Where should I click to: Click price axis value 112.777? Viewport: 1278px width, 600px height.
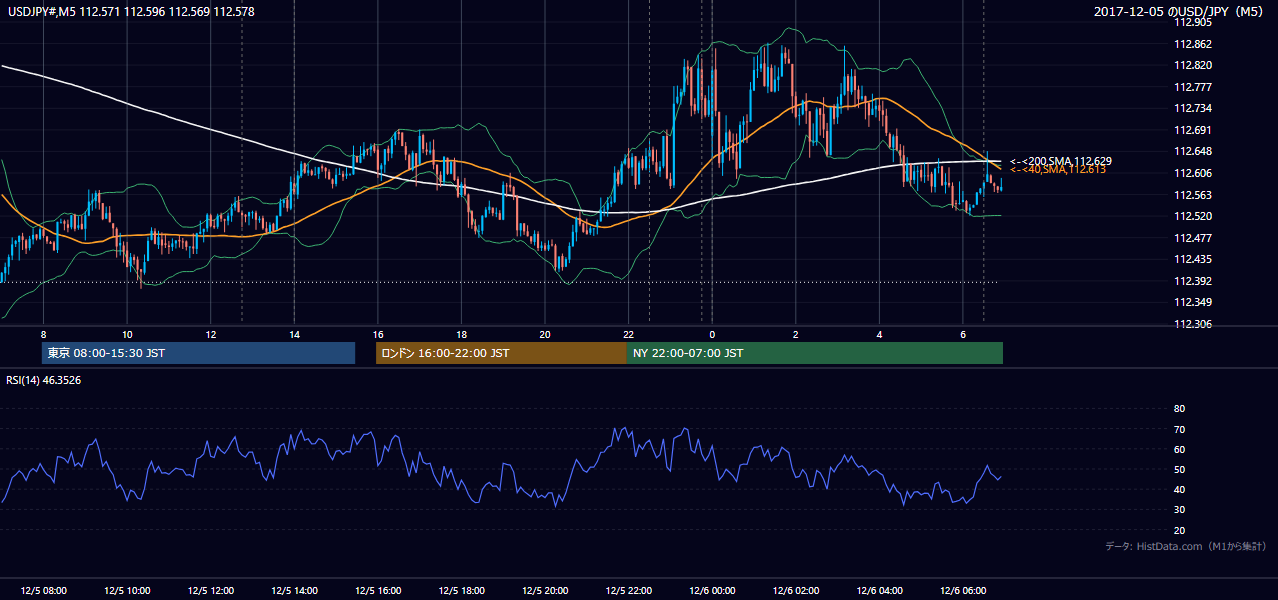1194,87
